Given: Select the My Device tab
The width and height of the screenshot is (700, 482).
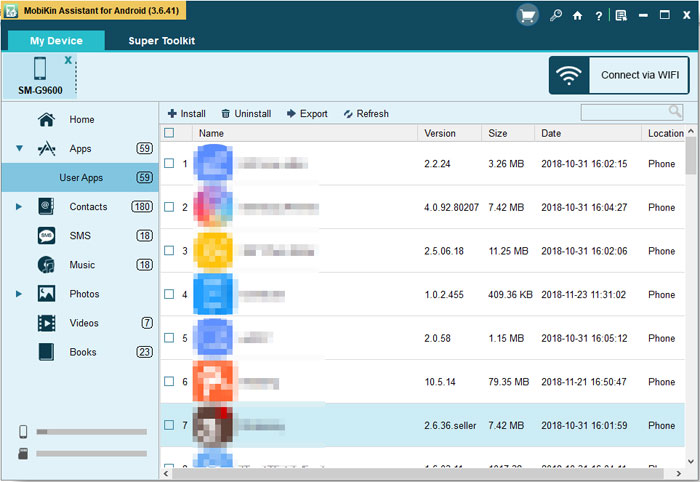Looking at the screenshot, I should 56,41.
